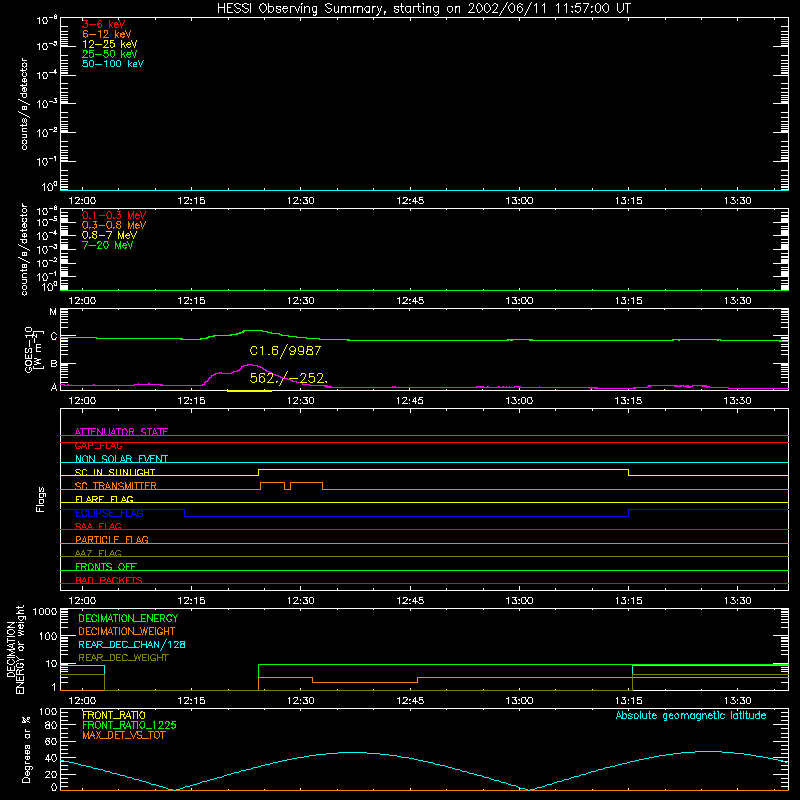800x800 pixels.
Task: Select the SAA_FLAG label
Action: coord(98,526)
